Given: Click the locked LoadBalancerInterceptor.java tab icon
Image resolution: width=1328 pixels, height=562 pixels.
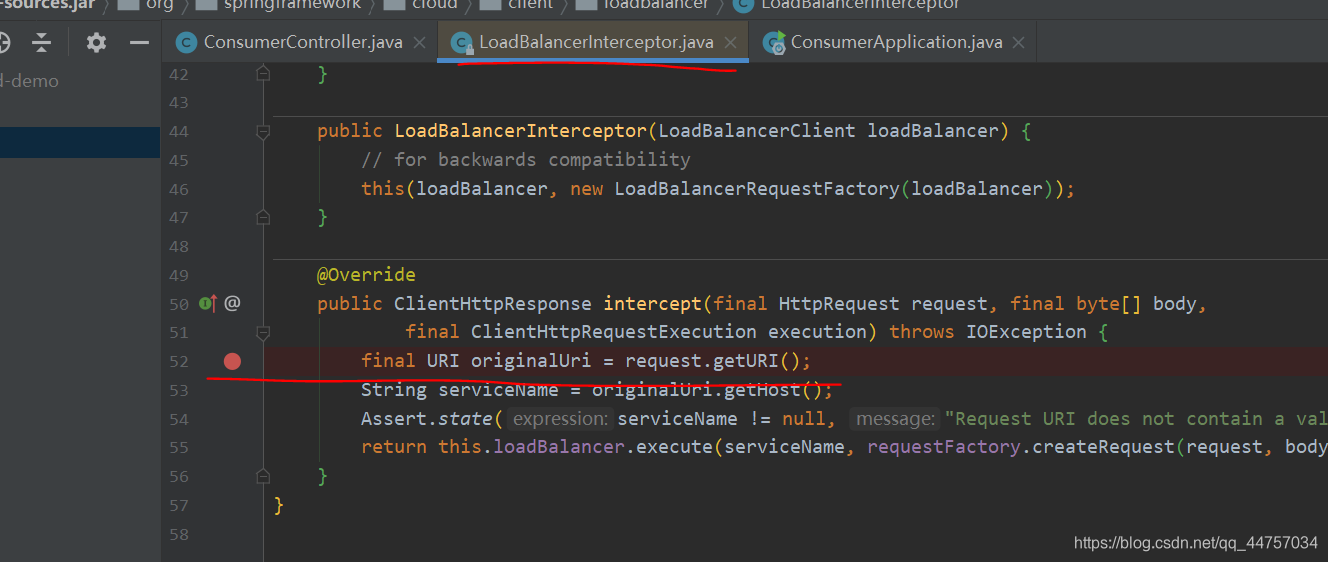Looking at the screenshot, I should [x=461, y=42].
